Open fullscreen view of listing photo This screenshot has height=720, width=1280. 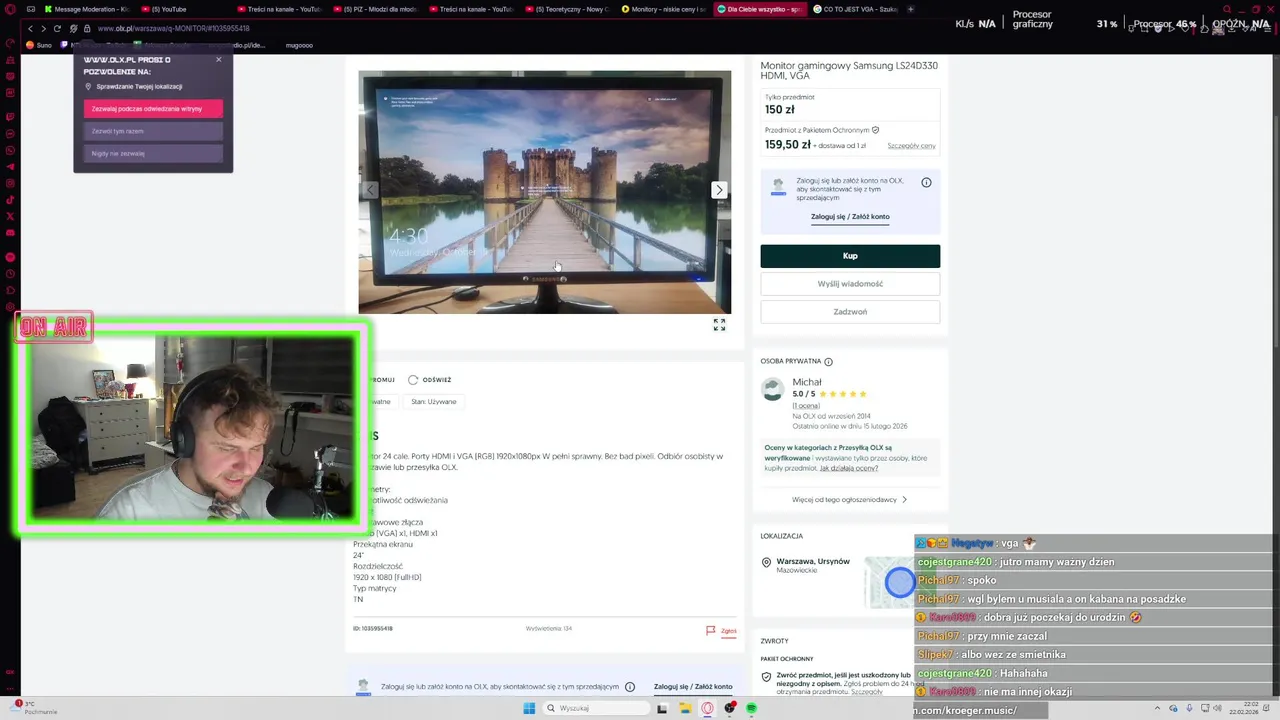pos(719,325)
